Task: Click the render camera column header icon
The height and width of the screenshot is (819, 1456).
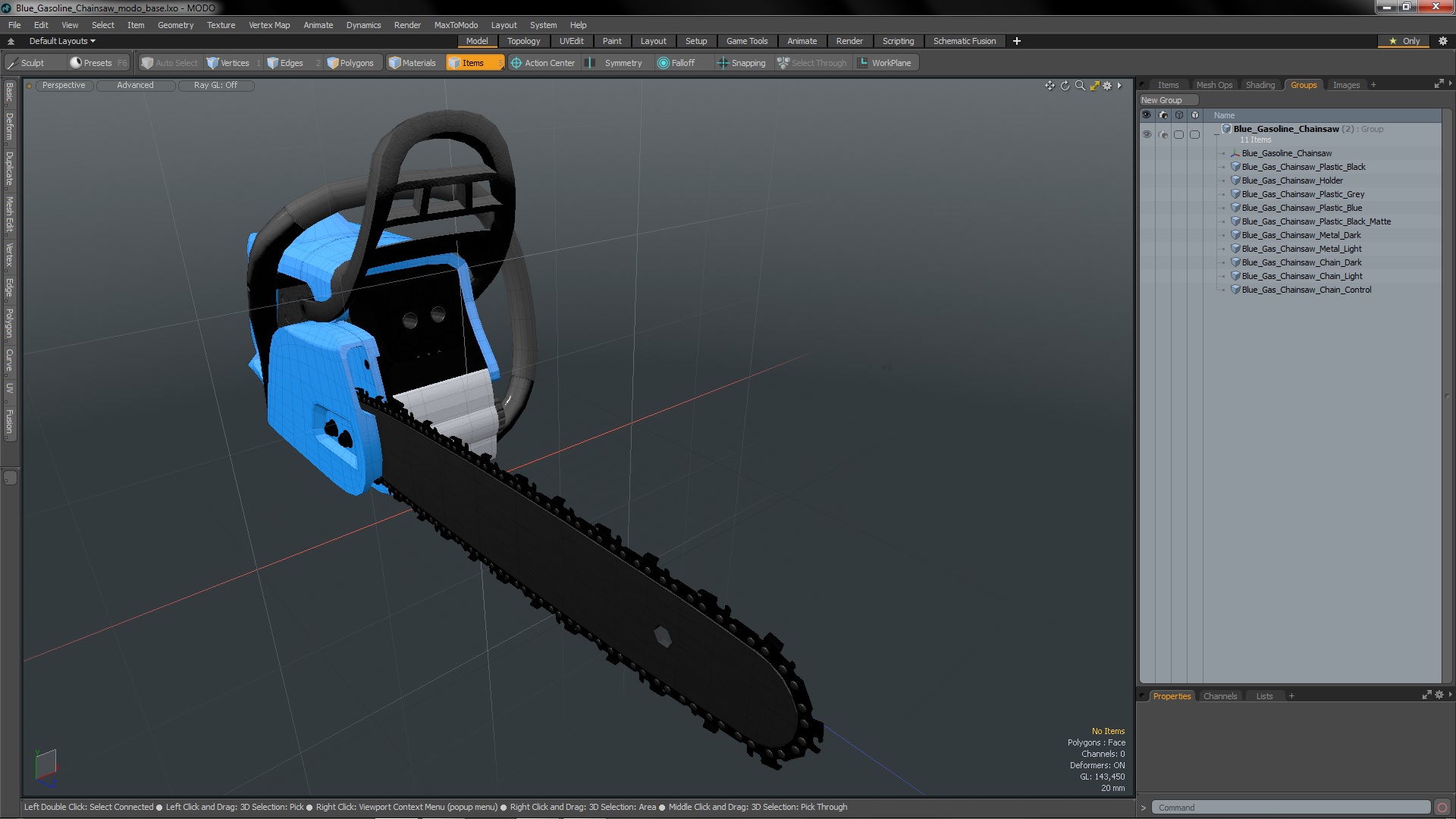Action: tap(1163, 115)
